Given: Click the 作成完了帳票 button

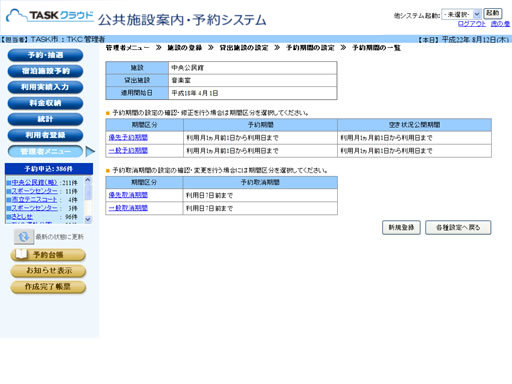Looking at the screenshot, I should point(48,287).
